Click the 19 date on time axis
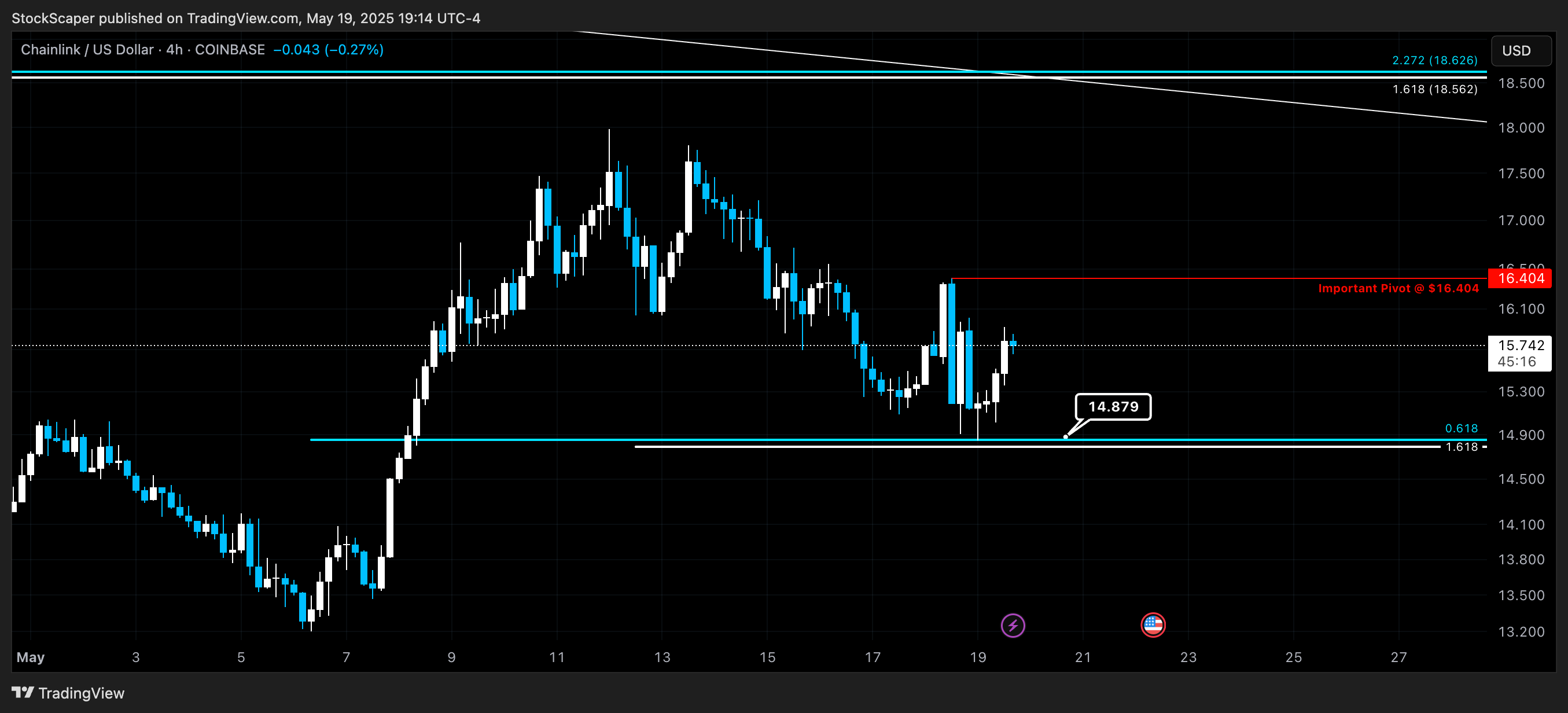Viewport: 1568px width, 713px height. click(978, 657)
